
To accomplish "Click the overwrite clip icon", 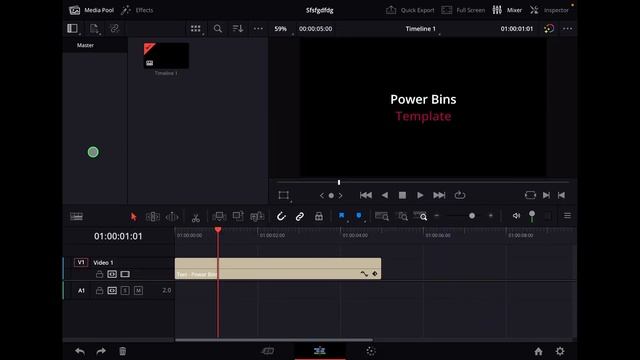I will coord(238,216).
